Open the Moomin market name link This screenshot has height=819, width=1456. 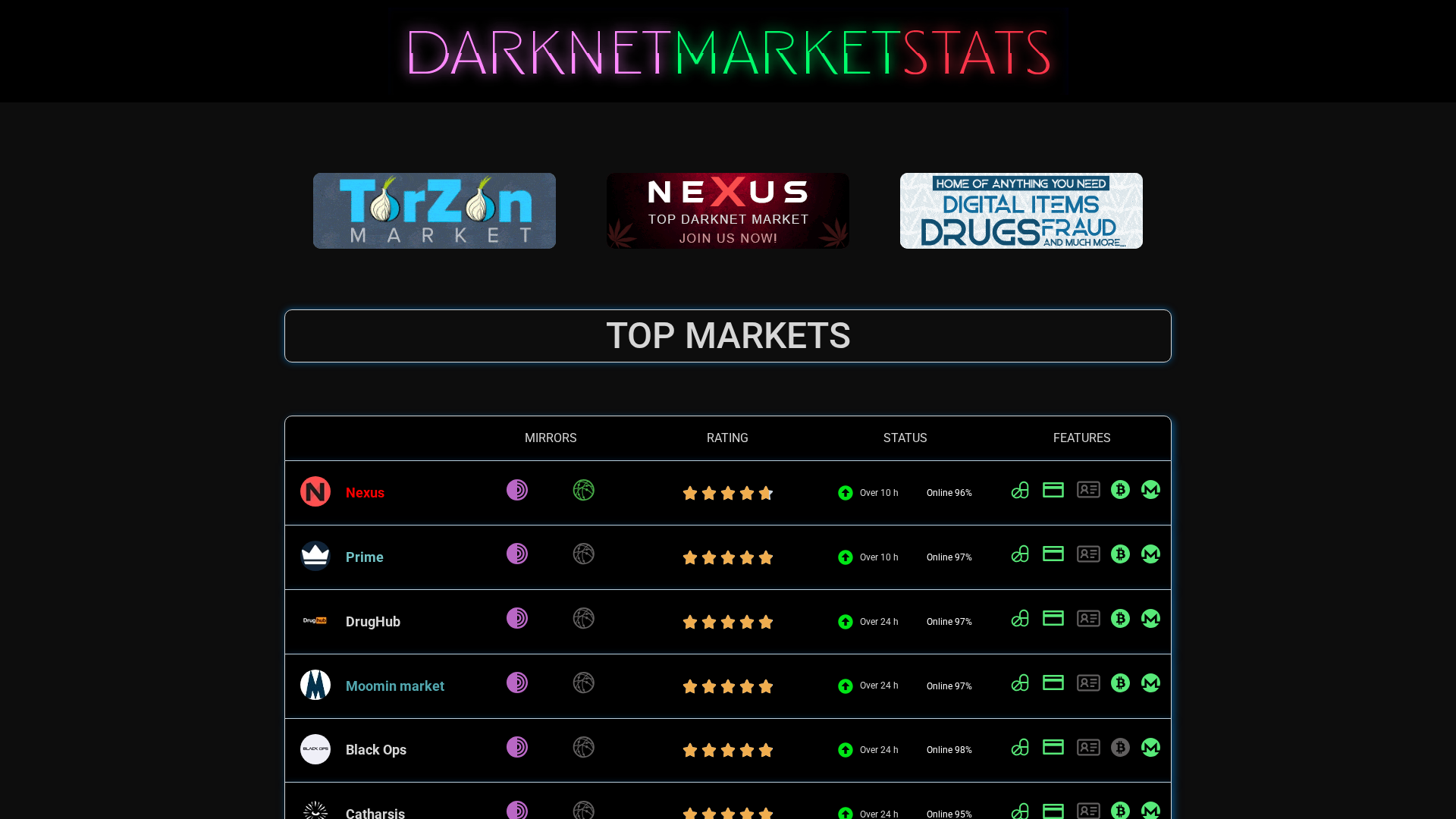click(x=395, y=686)
